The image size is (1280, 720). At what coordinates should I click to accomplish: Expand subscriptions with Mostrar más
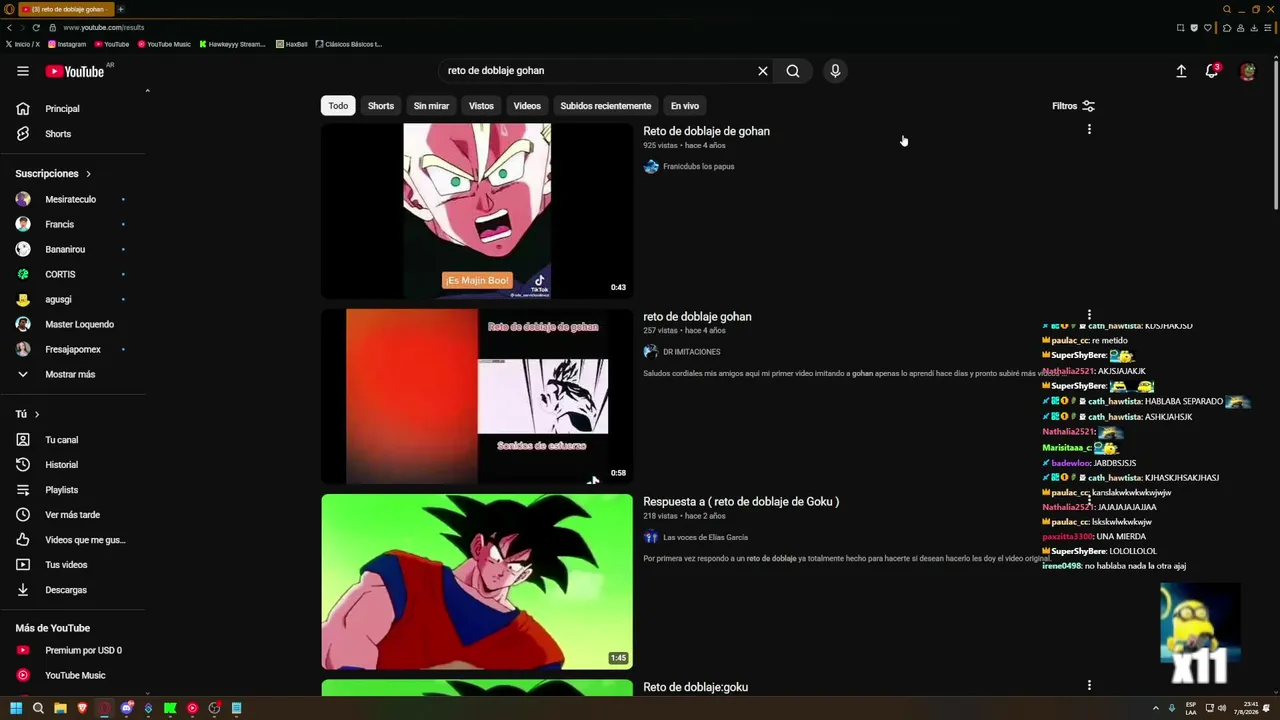[x=75, y=374]
